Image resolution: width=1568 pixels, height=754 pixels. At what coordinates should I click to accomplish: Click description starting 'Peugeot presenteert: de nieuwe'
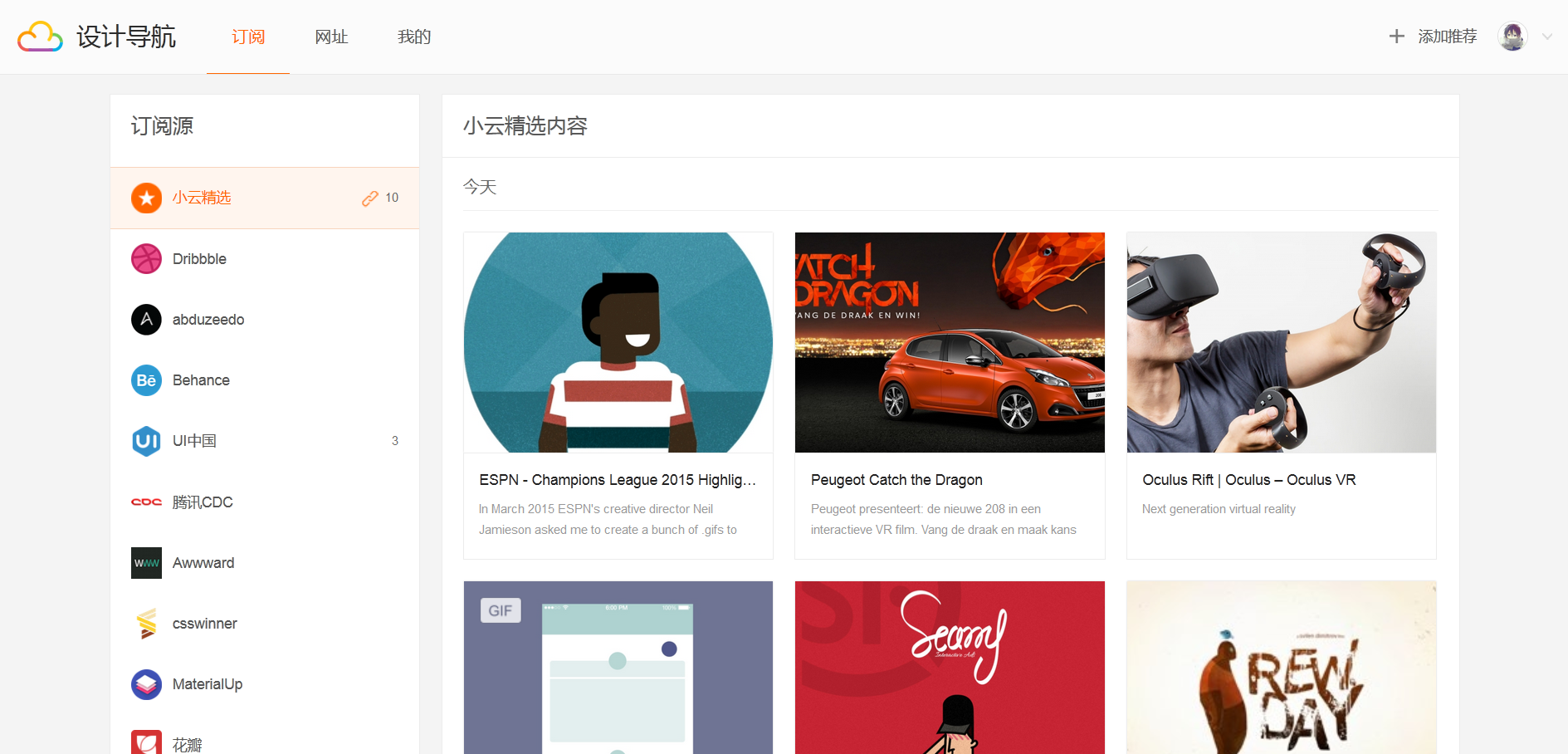(x=944, y=519)
